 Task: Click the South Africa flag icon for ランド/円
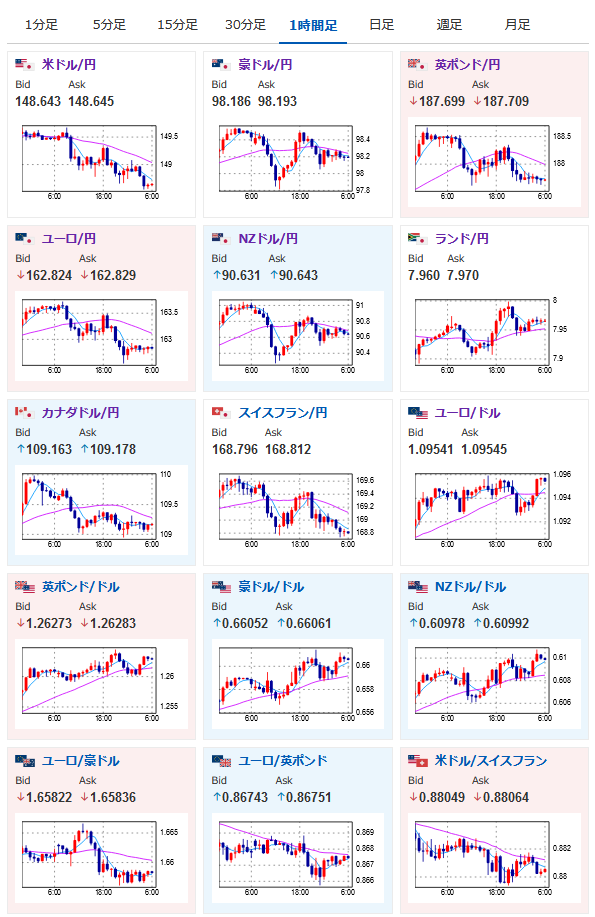(417, 238)
